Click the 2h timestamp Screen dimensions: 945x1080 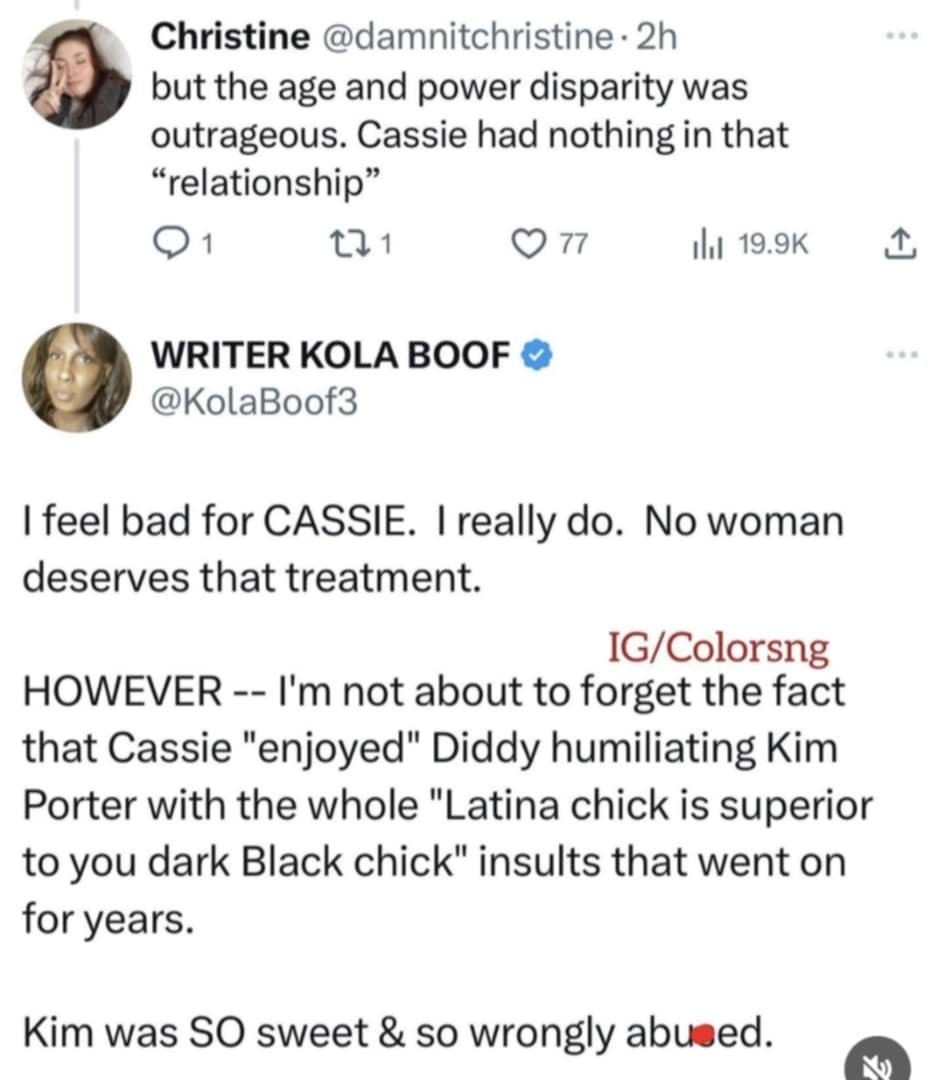656,37
